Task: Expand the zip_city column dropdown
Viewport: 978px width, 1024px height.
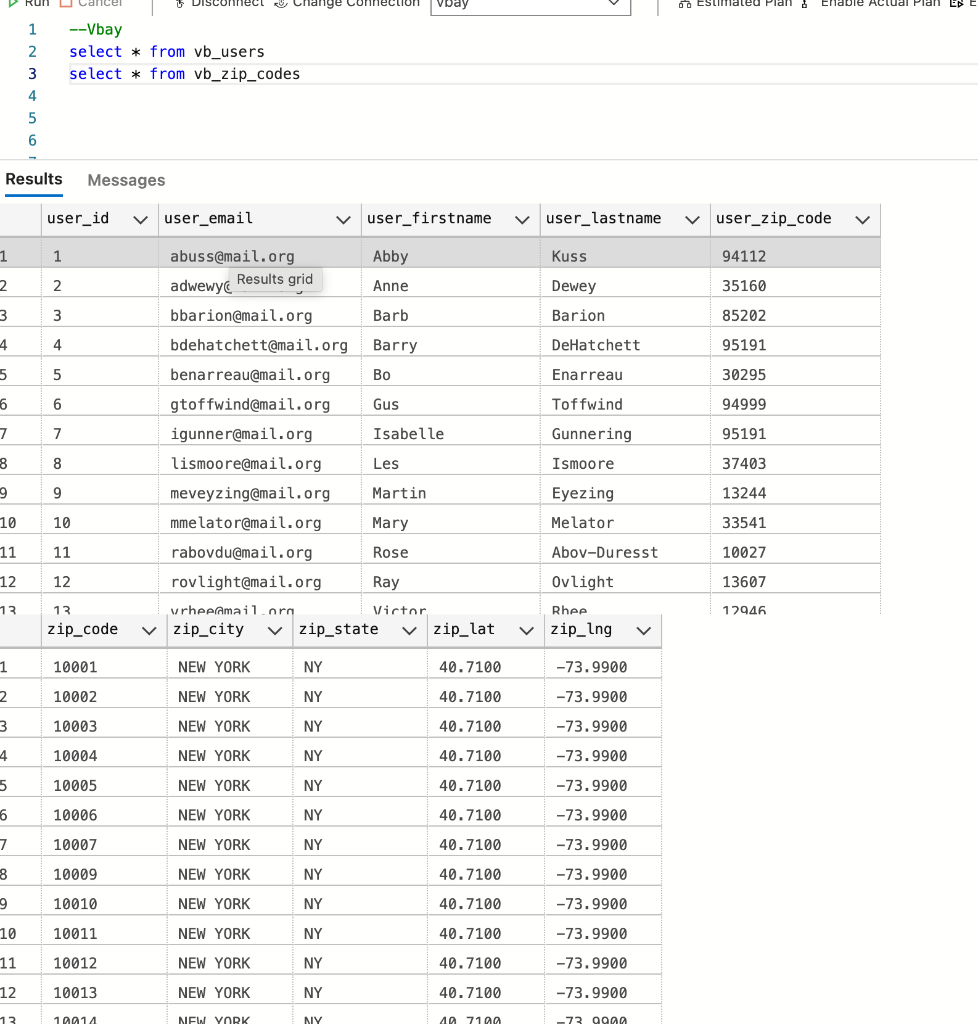Action: point(277,630)
